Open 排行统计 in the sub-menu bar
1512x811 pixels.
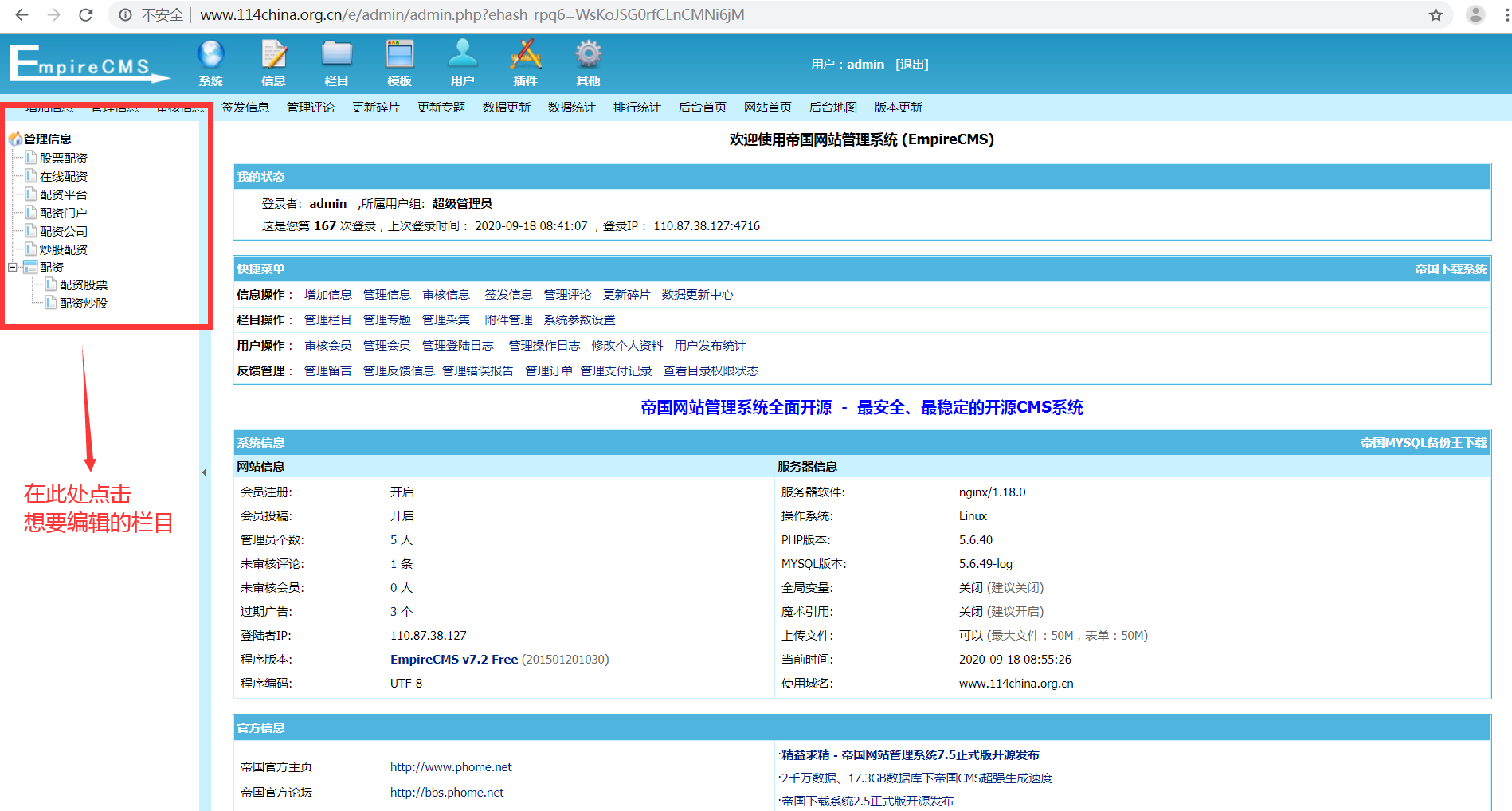click(x=637, y=107)
